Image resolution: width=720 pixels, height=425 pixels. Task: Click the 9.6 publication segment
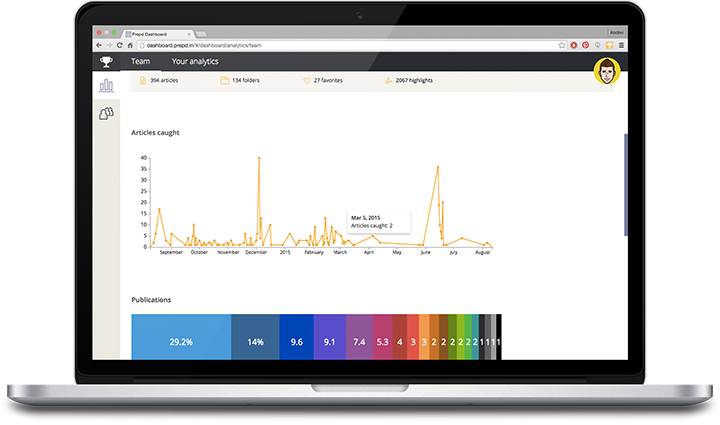click(297, 337)
